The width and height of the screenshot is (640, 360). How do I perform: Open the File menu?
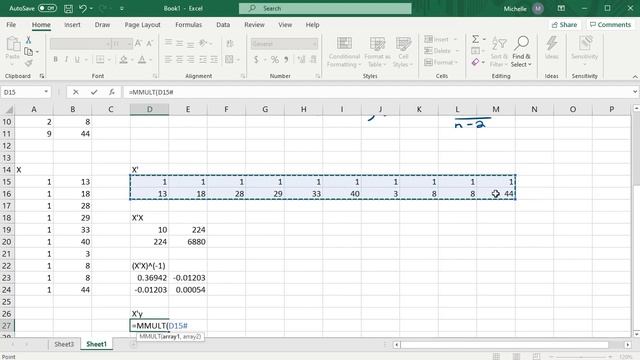pyautogui.click(x=11, y=25)
